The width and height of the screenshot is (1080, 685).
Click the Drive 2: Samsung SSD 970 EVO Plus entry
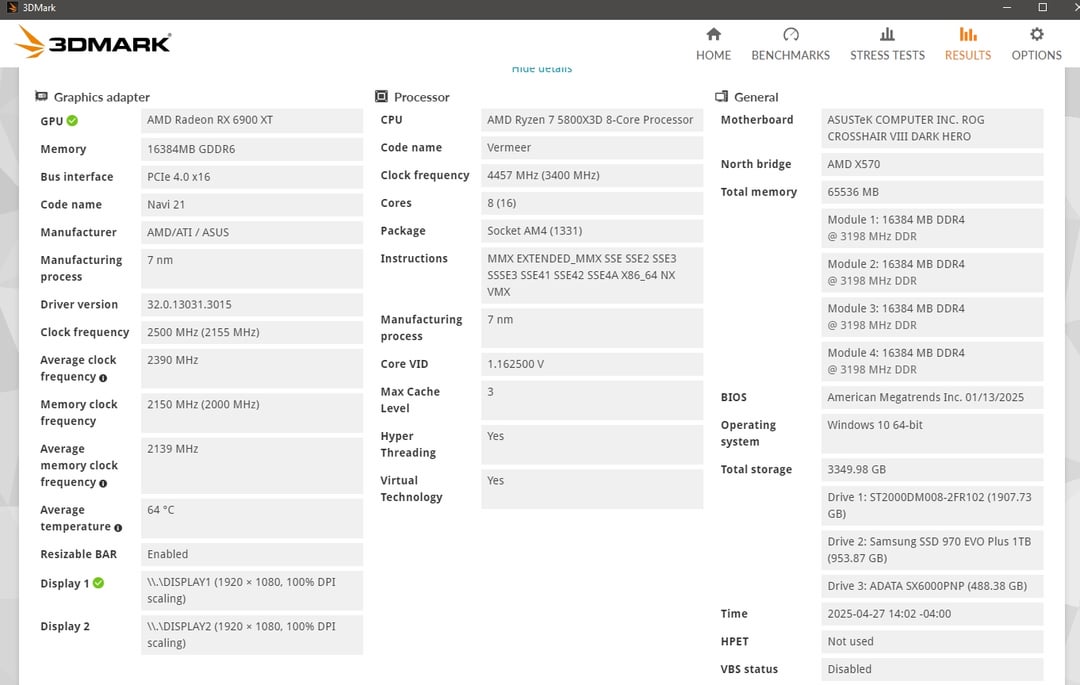pyautogui.click(x=932, y=549)
